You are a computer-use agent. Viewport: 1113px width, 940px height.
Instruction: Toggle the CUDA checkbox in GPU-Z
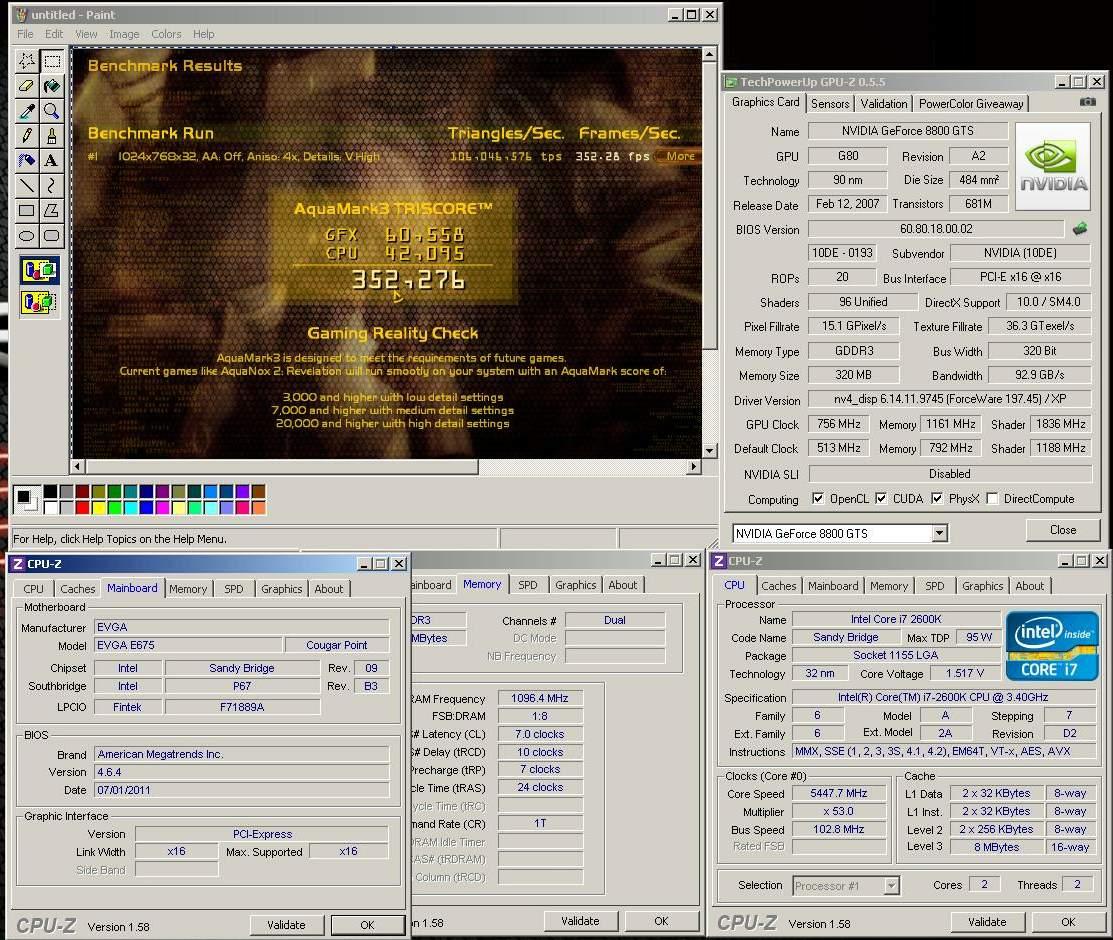point(881,498)
